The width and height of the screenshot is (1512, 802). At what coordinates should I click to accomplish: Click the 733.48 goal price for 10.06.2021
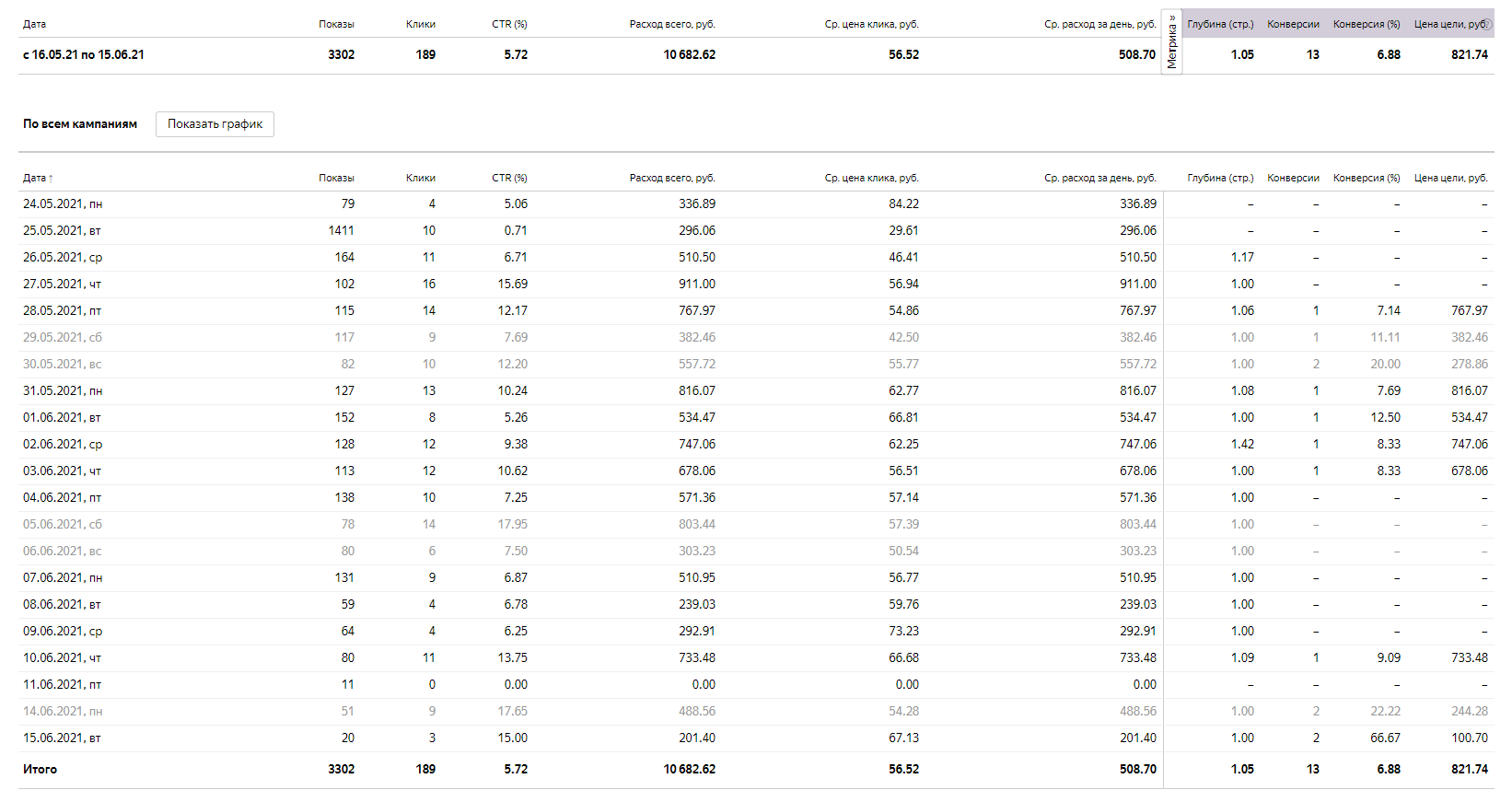(x=1470, y=657)
